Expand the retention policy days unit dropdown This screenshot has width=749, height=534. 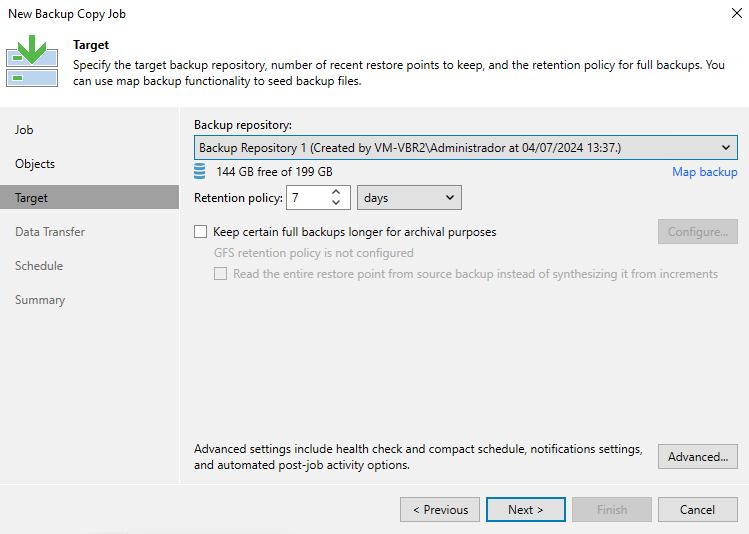coord(408,198)
